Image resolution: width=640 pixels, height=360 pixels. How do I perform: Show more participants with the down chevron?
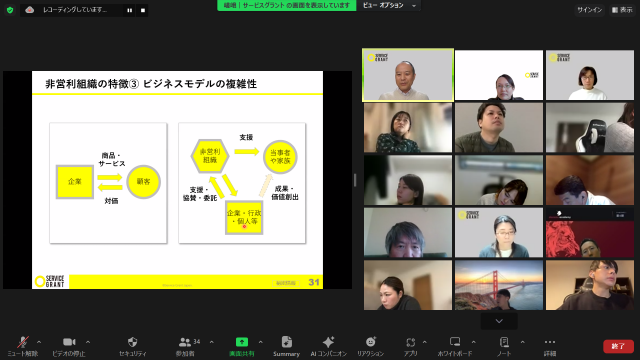tap(499, 321)
